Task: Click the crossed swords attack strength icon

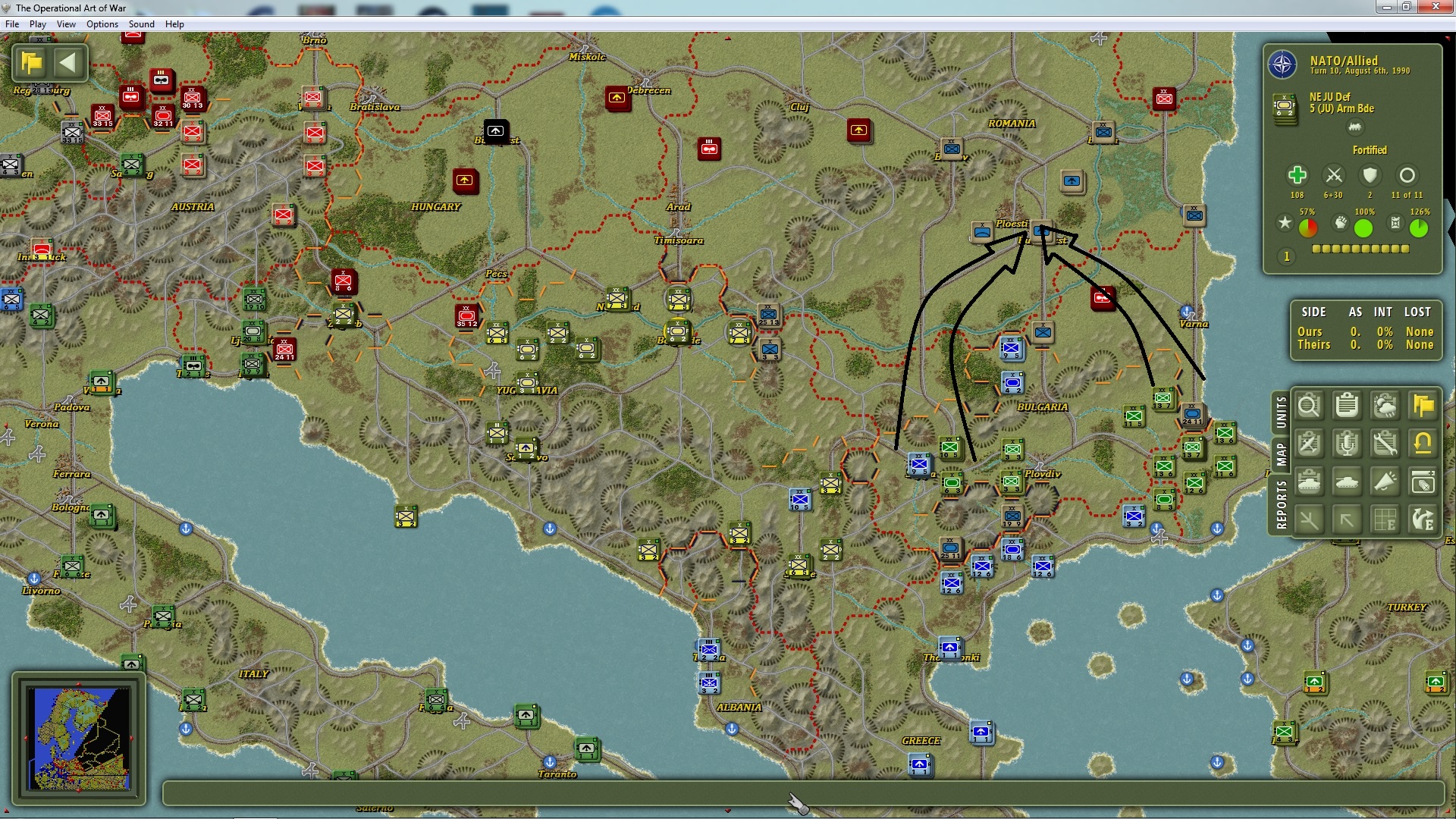Action: tap(1333, 176)
